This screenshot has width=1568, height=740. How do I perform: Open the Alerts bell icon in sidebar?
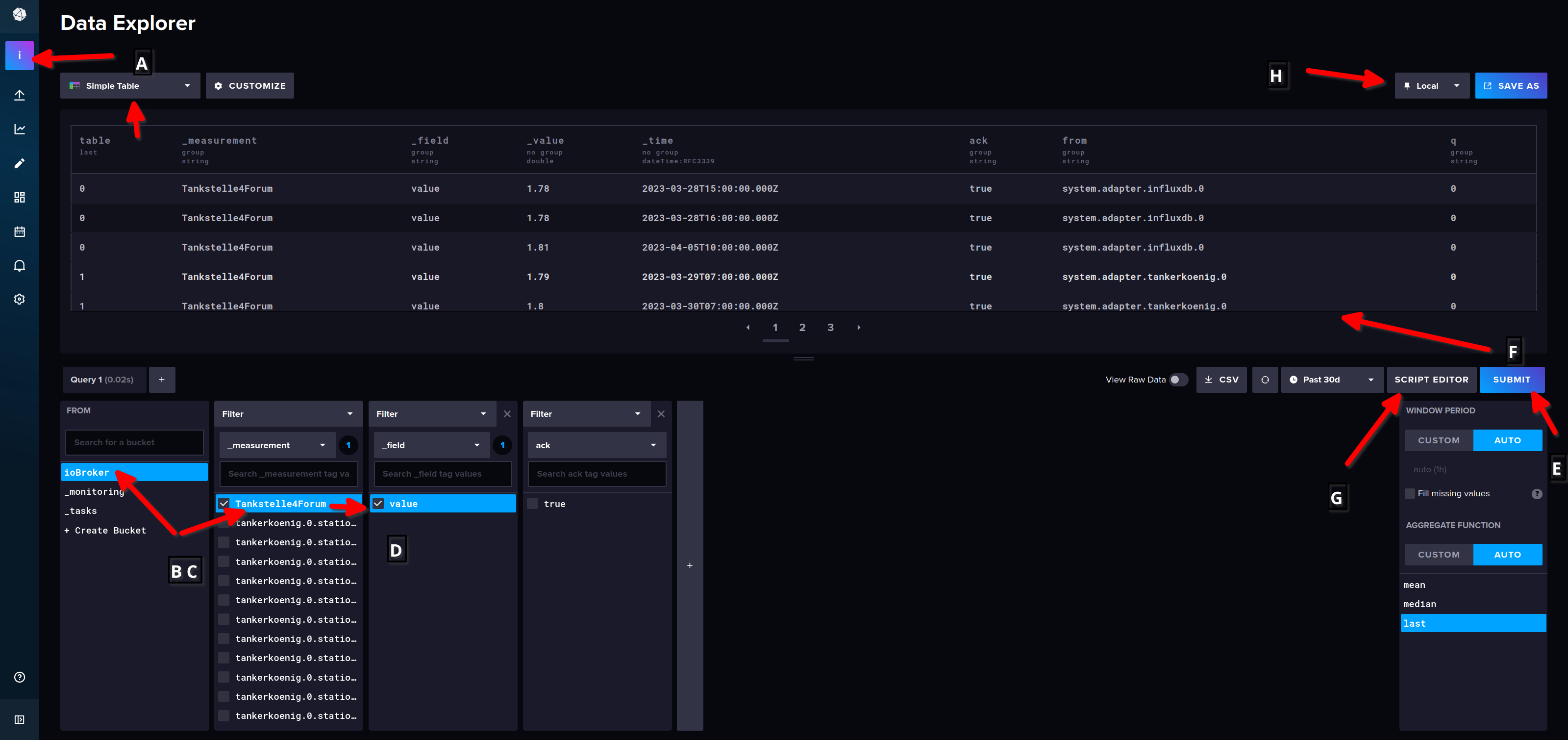20,266
